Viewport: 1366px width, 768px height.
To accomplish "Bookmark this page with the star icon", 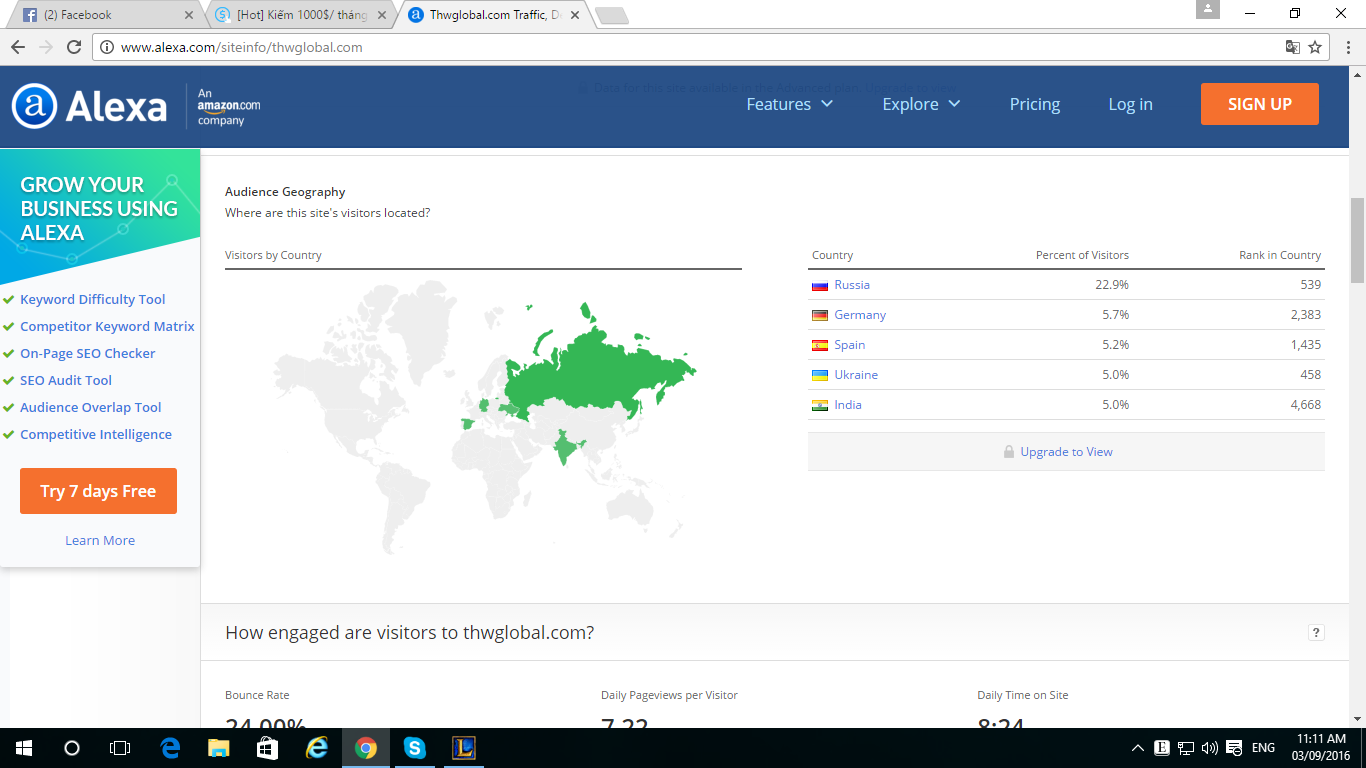I will coord(1315,47).
